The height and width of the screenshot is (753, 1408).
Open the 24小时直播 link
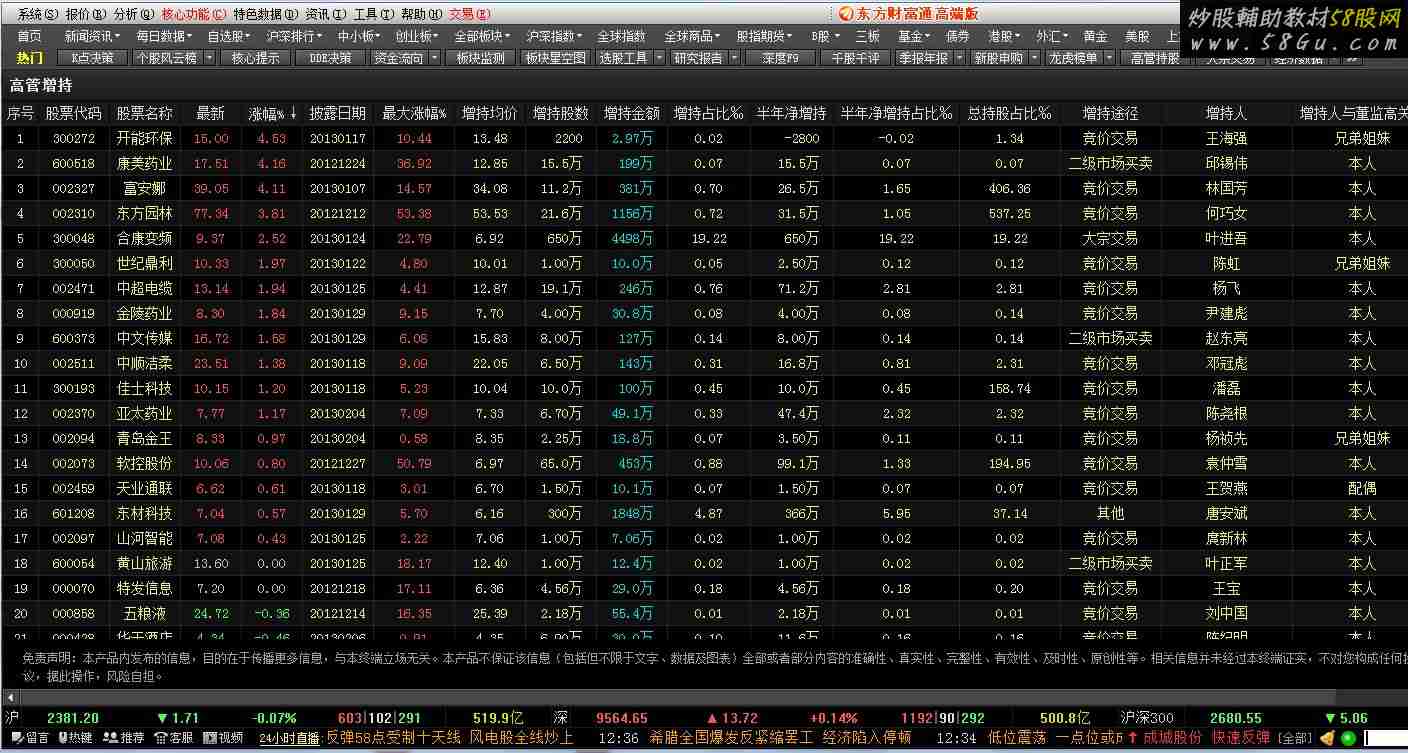[x=289, y=738]
